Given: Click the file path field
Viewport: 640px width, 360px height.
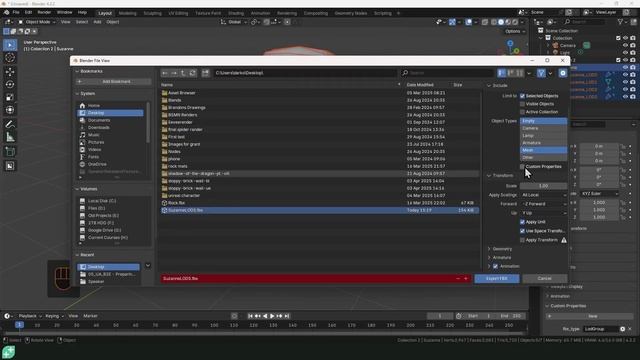Looking at the screenshot, I should pos(305,73).
